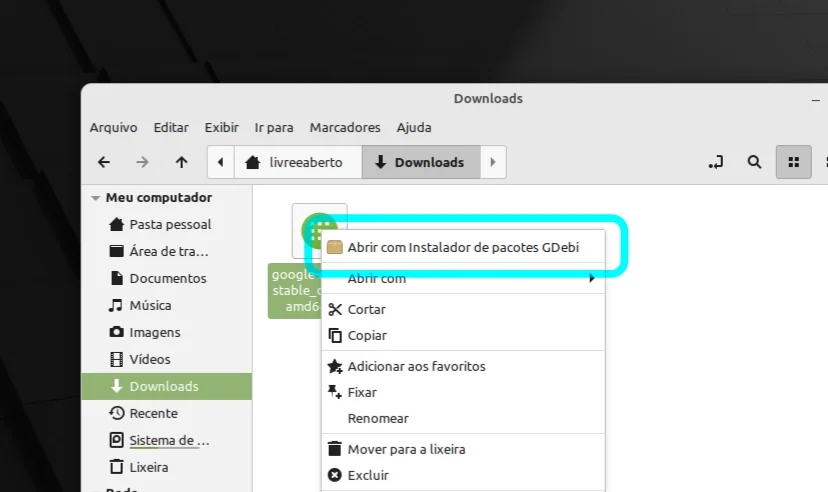Open the Exibir menu
Viewport: 828px width, 492px height.
(x=222, y=128)
